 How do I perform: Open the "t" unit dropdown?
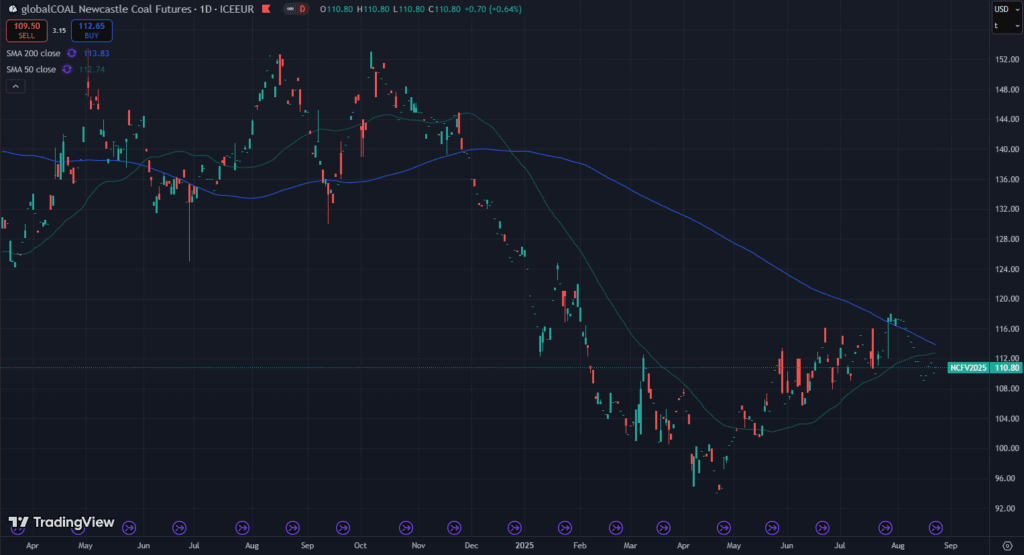1005,25
